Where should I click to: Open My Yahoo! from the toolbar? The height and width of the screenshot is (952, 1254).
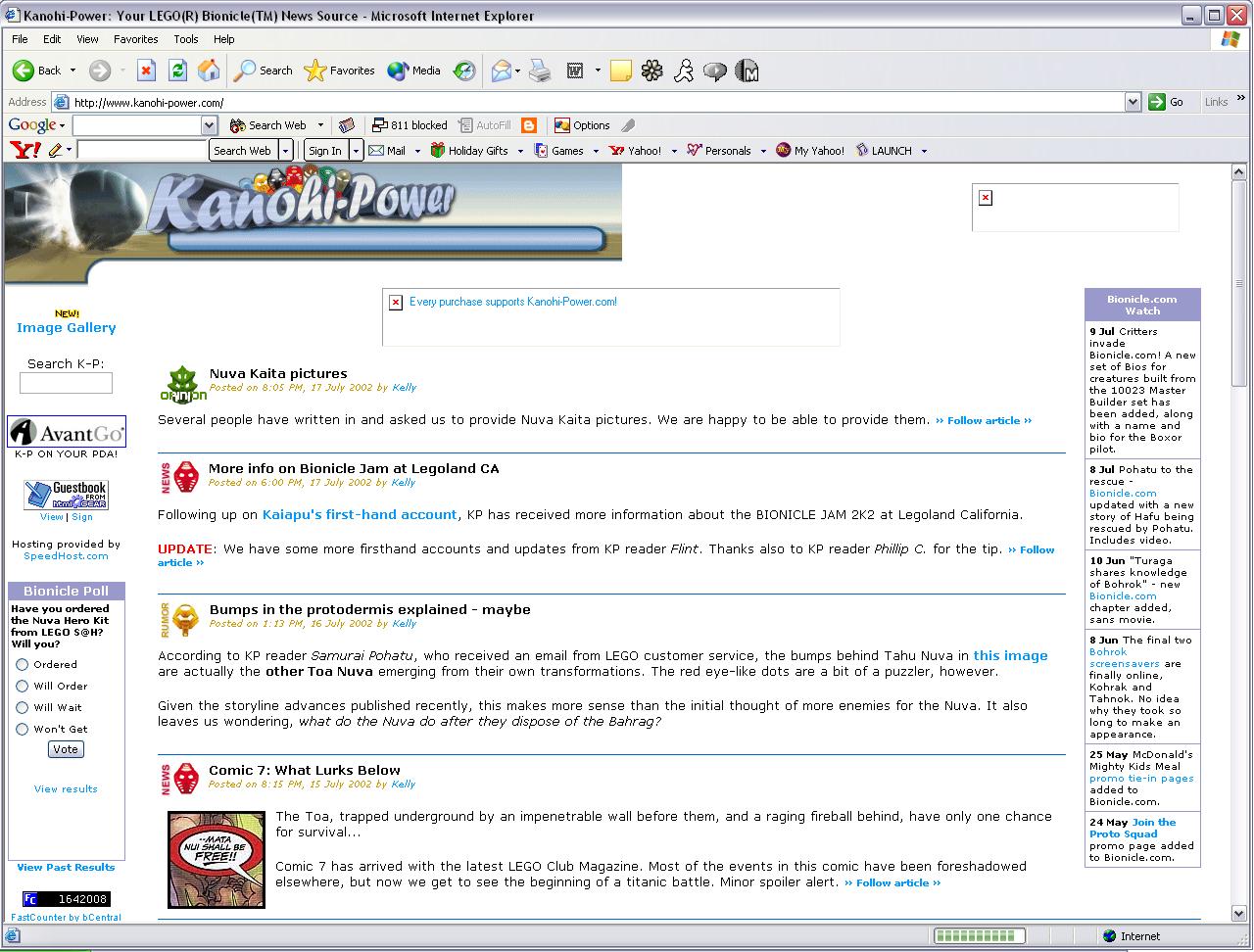tap(810, 151)
